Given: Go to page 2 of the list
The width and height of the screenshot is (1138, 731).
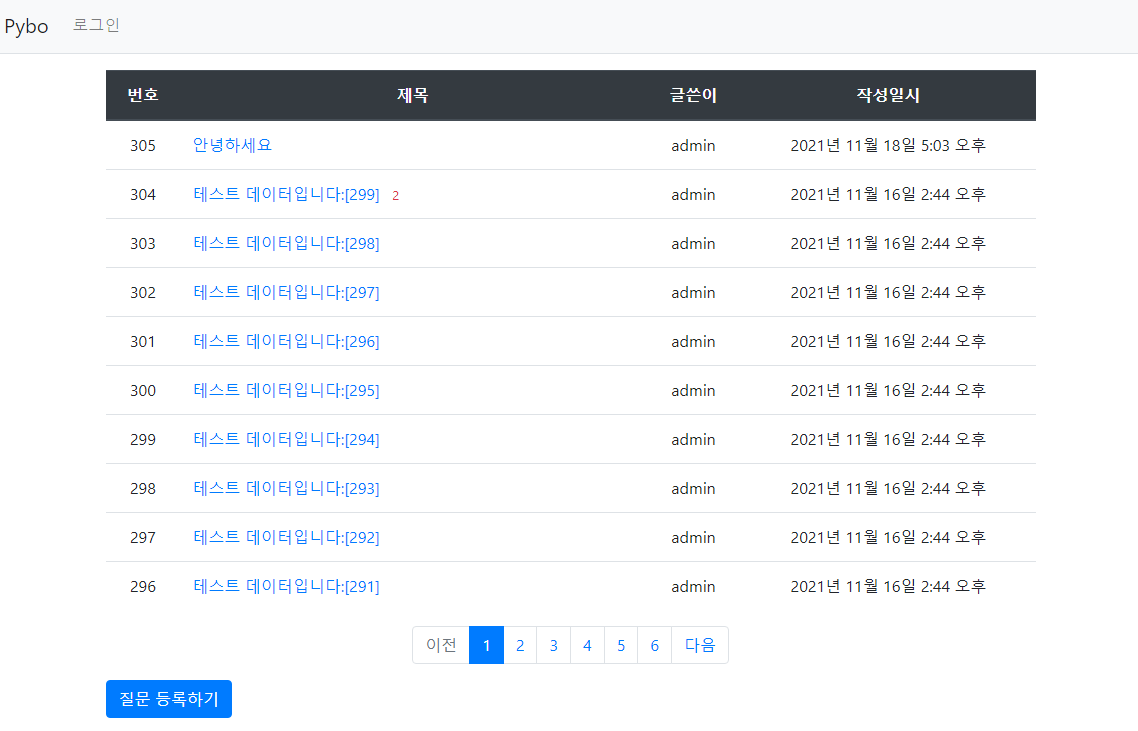Looking at the screenshot, I should click(520, 645).
